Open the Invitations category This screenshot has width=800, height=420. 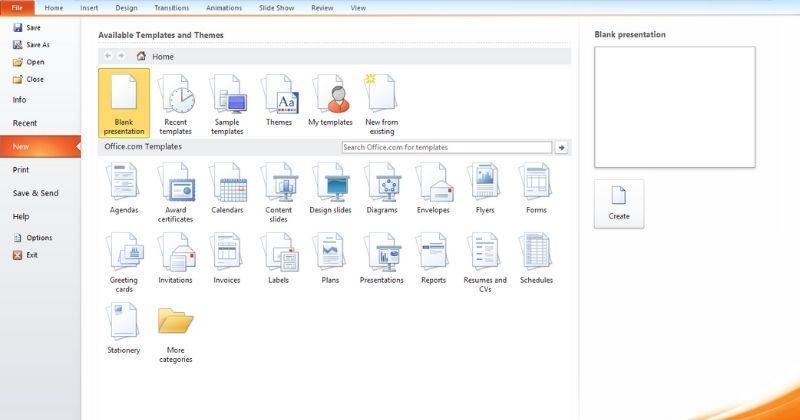176,258
